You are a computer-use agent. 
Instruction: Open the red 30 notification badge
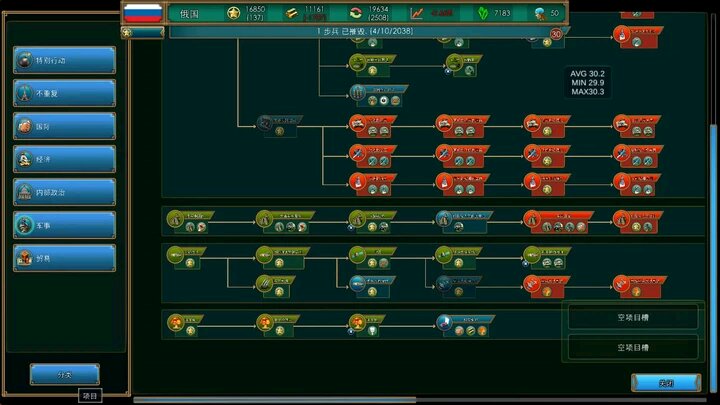point(556,34)
